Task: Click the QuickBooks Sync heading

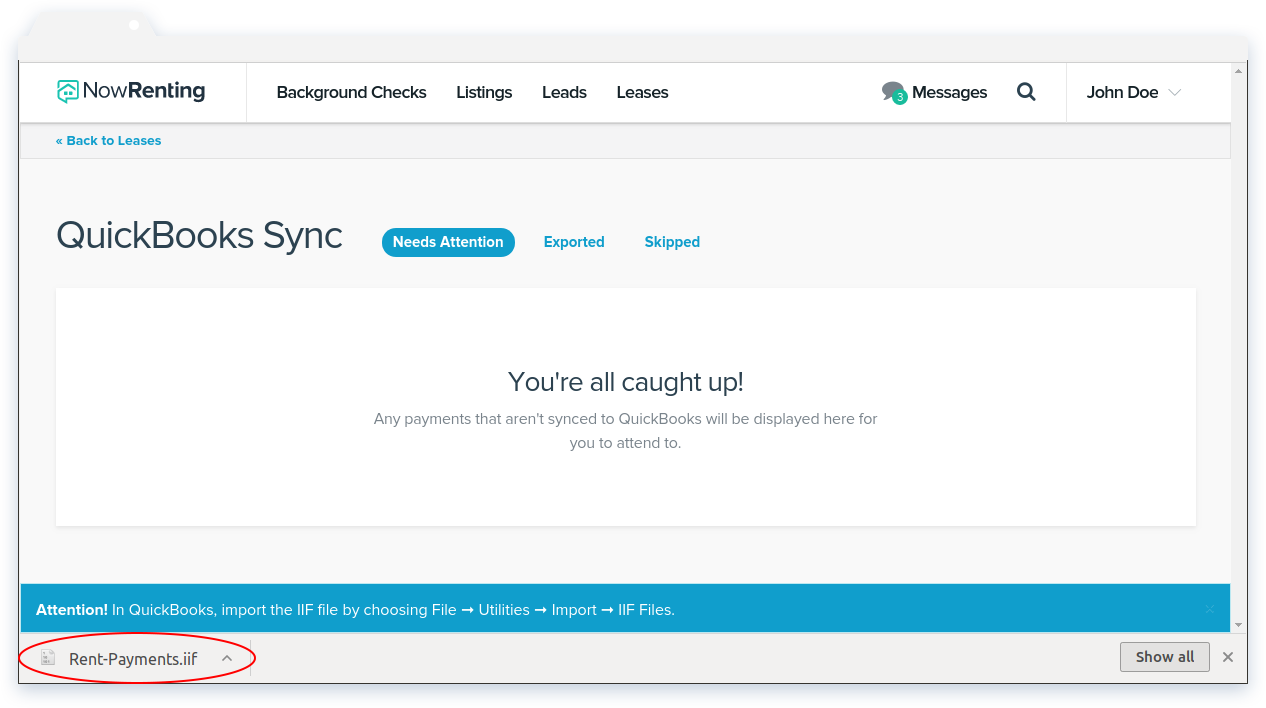Action: click(199, 236)
